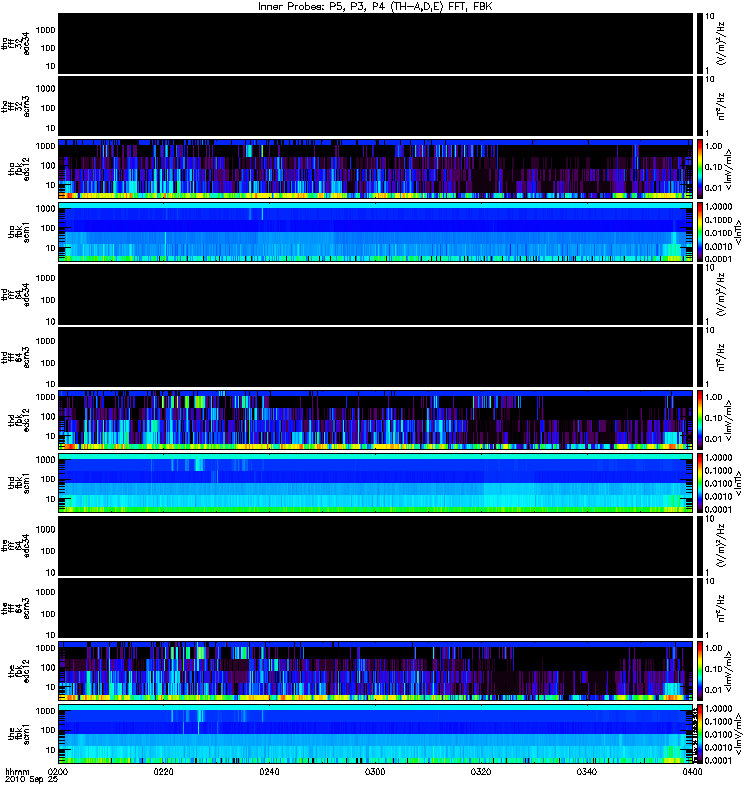Click inside the empty tha fff 32 edc34 spectrogram

tap(376, 43)
